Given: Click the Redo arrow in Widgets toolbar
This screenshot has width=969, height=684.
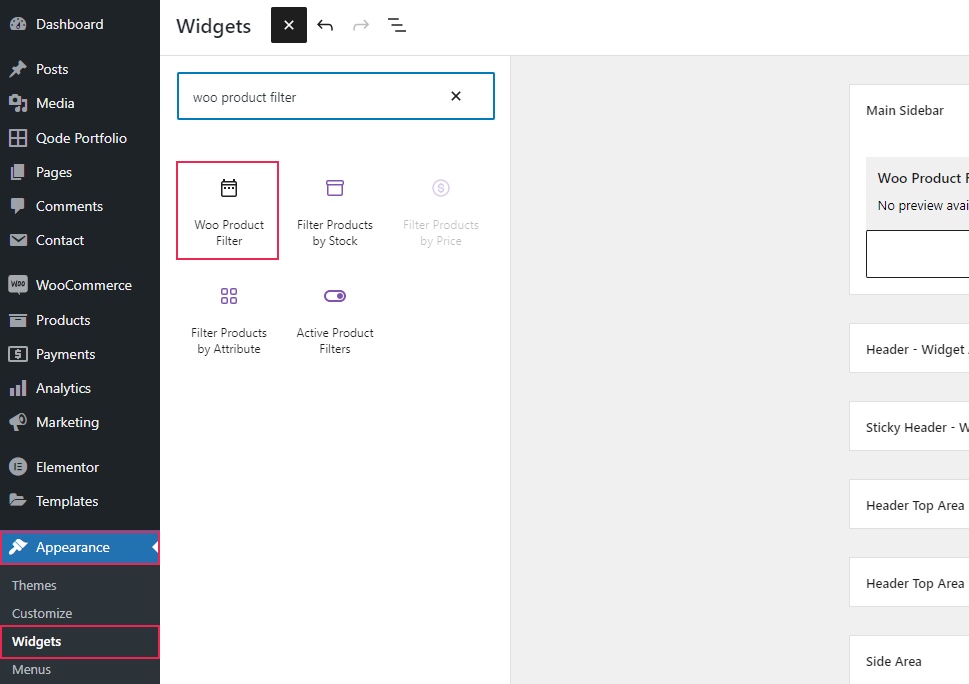Looking at the screenshot, I should pyautogui.click(x=361, y=25).
